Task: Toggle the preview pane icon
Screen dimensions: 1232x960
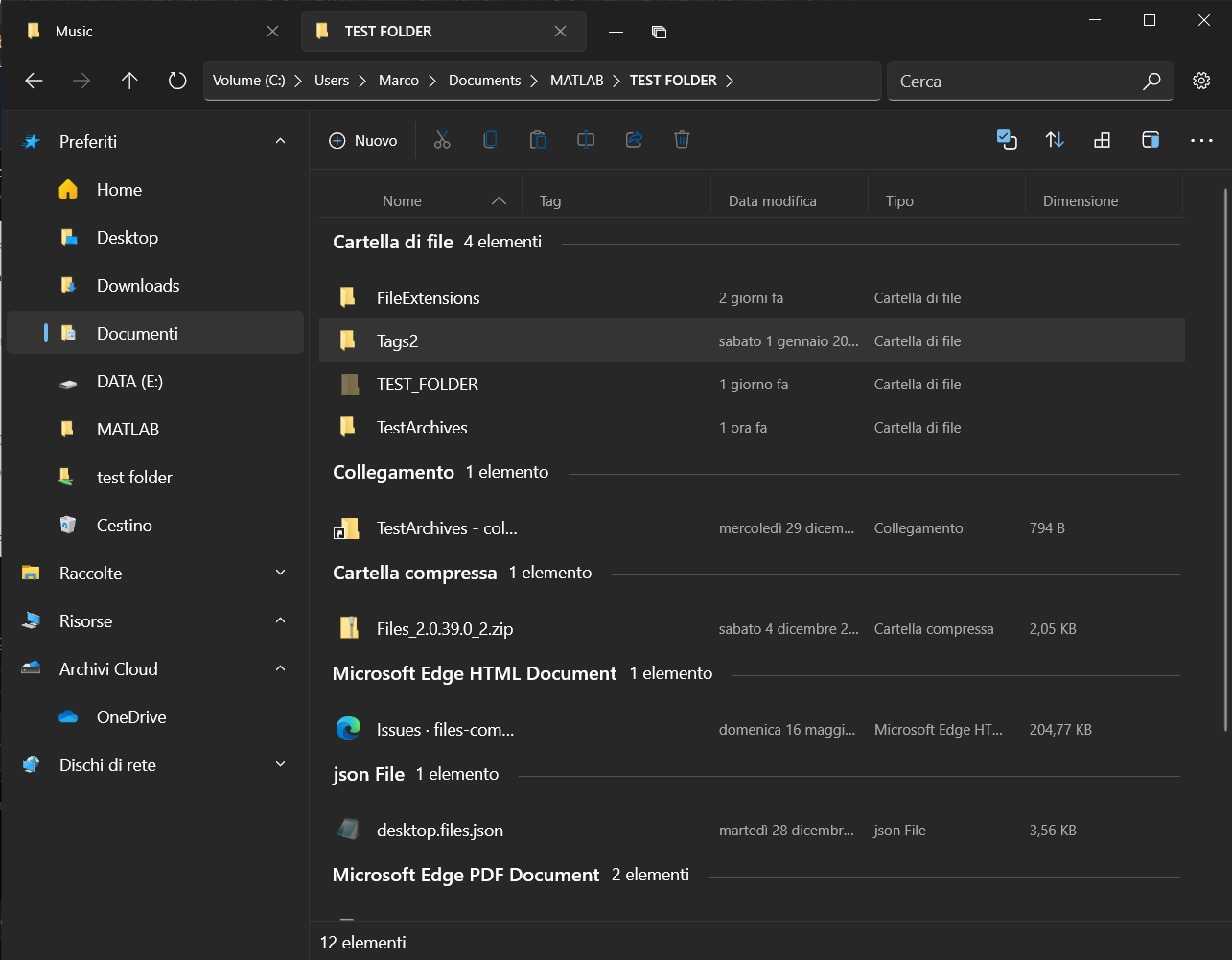Action: tap(1151, 140)
